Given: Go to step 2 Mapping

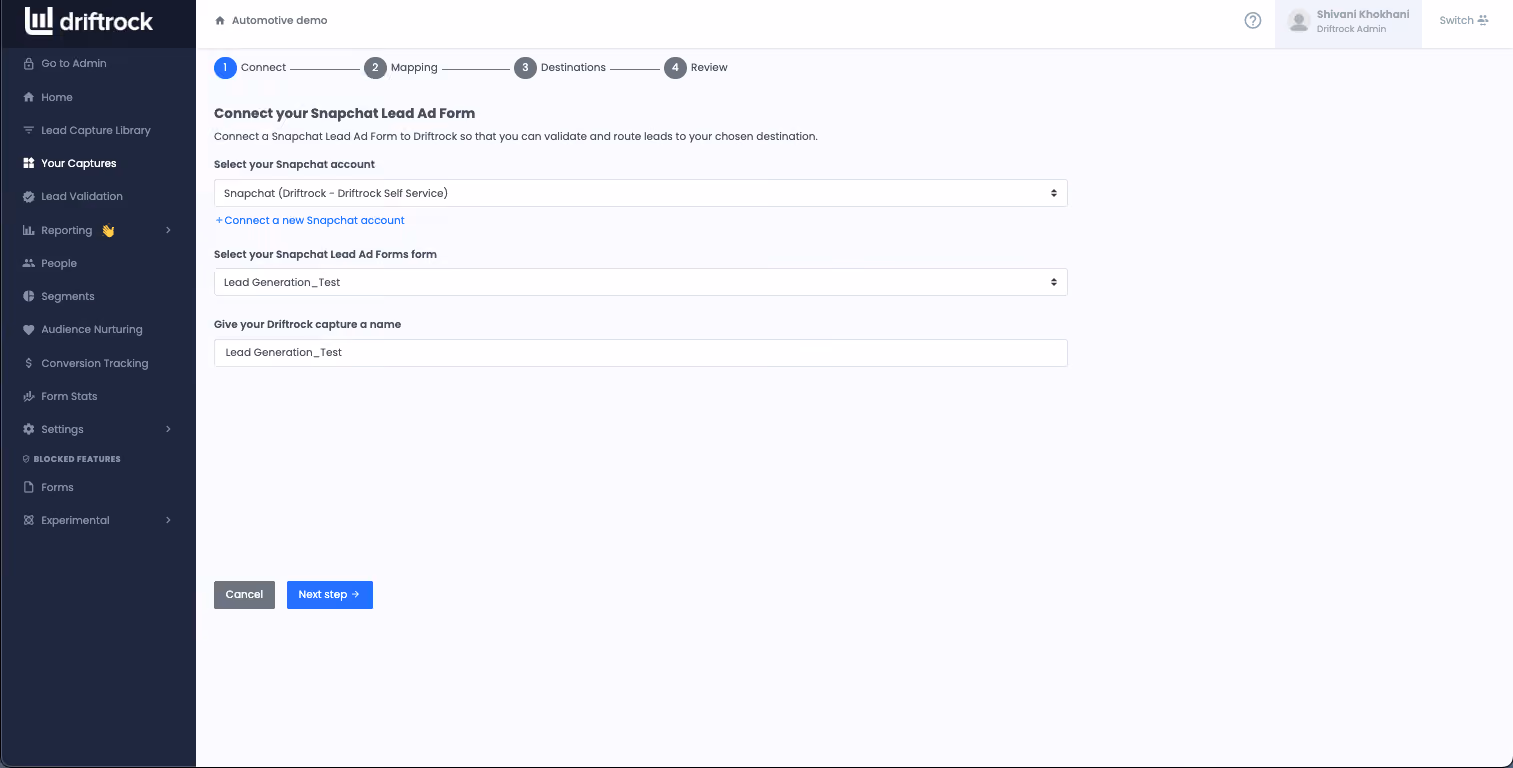Looking at the screenshot, I should point(401,68).
